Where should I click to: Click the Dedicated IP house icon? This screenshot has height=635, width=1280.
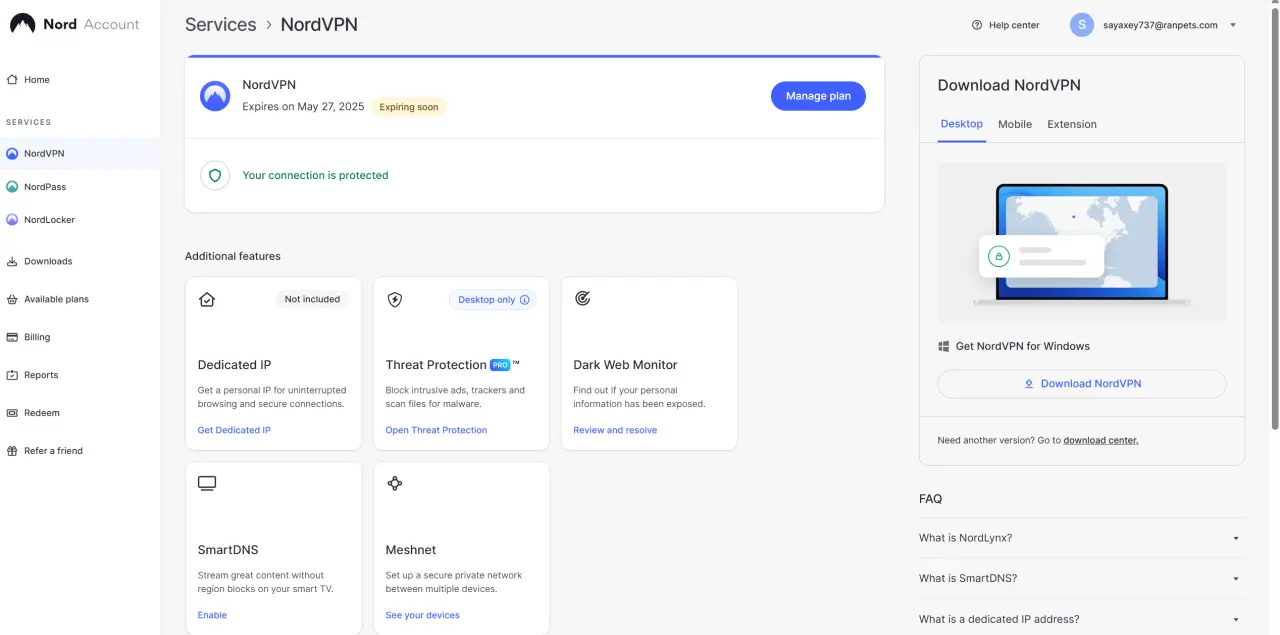coord(207,299)
